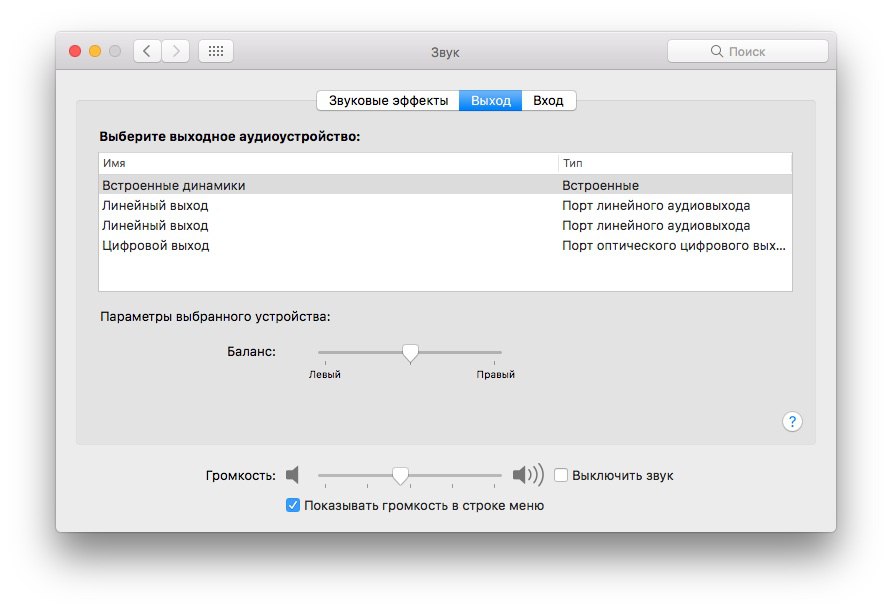
Task: Click the loud volume speaker icon
Action: (528, 474)
